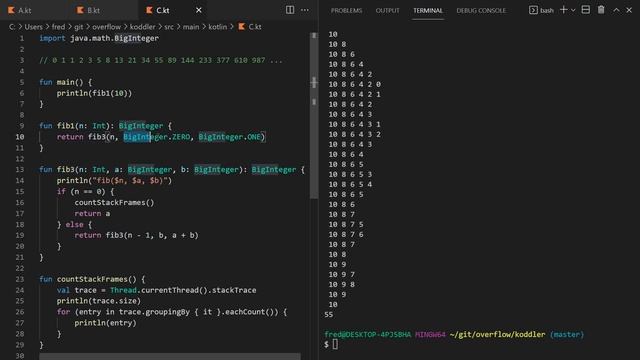This screenshot has width=640, height=360.
Task: Open the terminal launch profile dropdown arrow
Action: coord(573,10)
